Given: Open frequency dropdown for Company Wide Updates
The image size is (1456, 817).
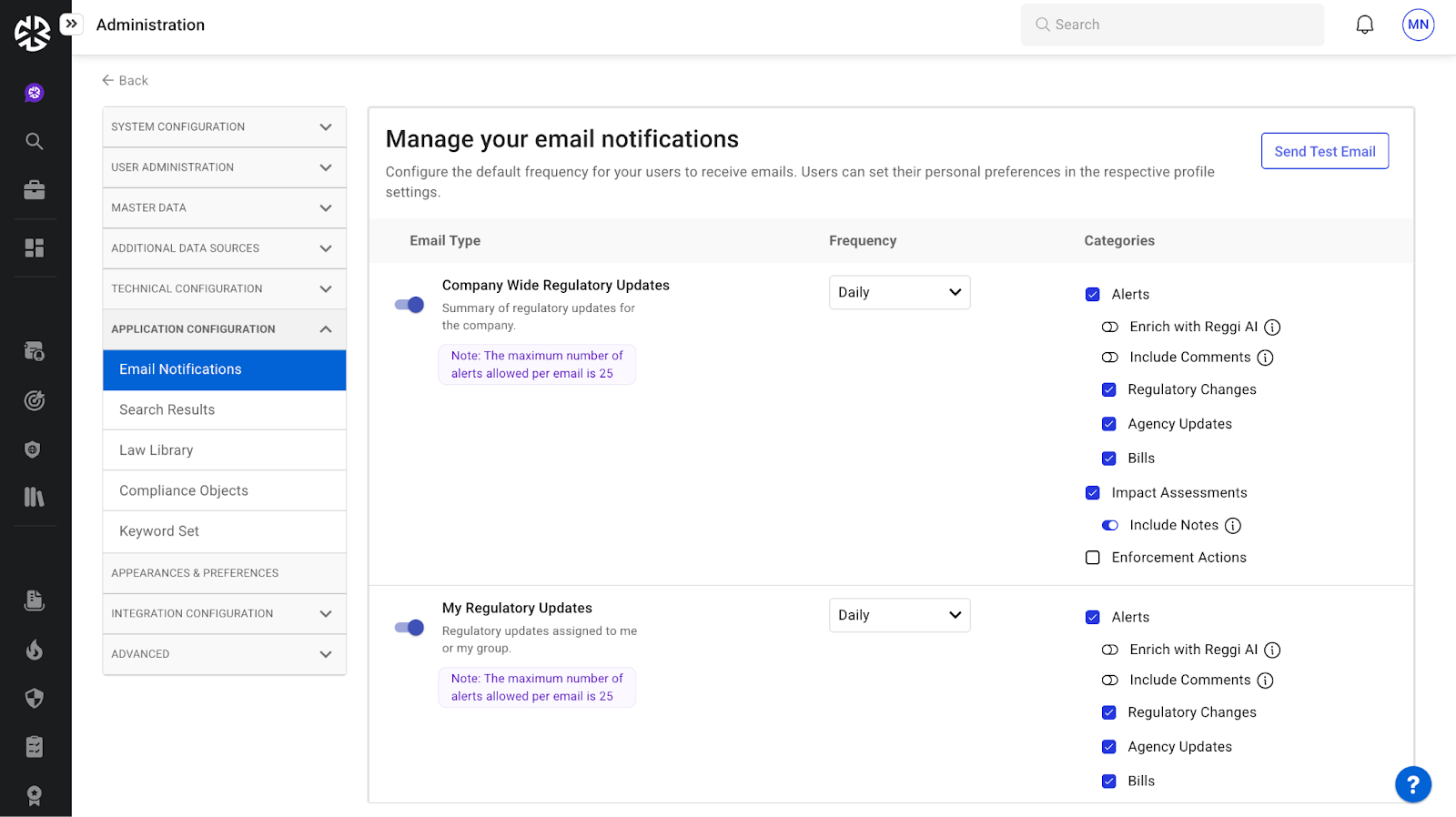Looking at the screenshot, I should coord(899,292).
